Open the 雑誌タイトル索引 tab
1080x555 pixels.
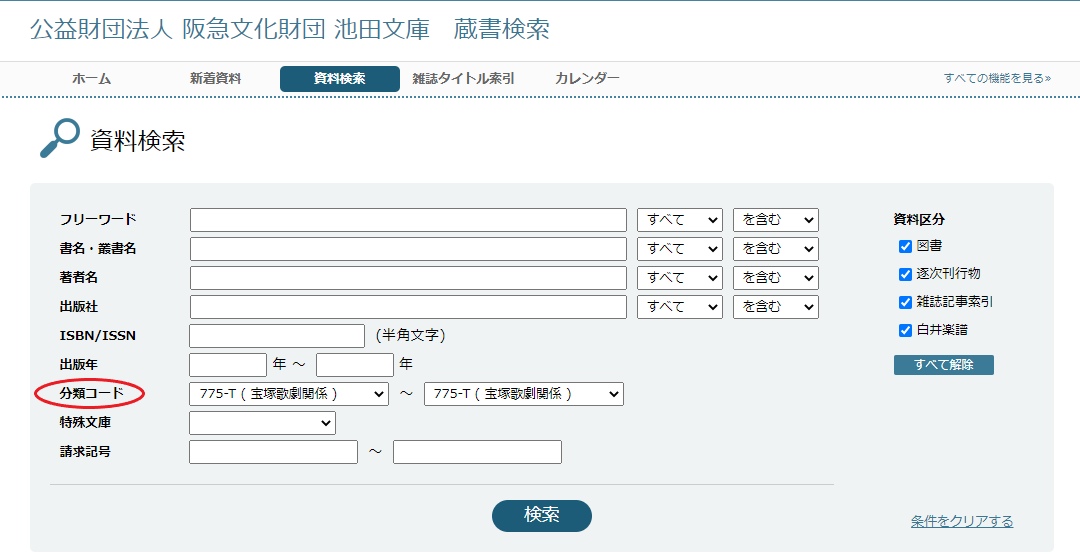point(464,79)
